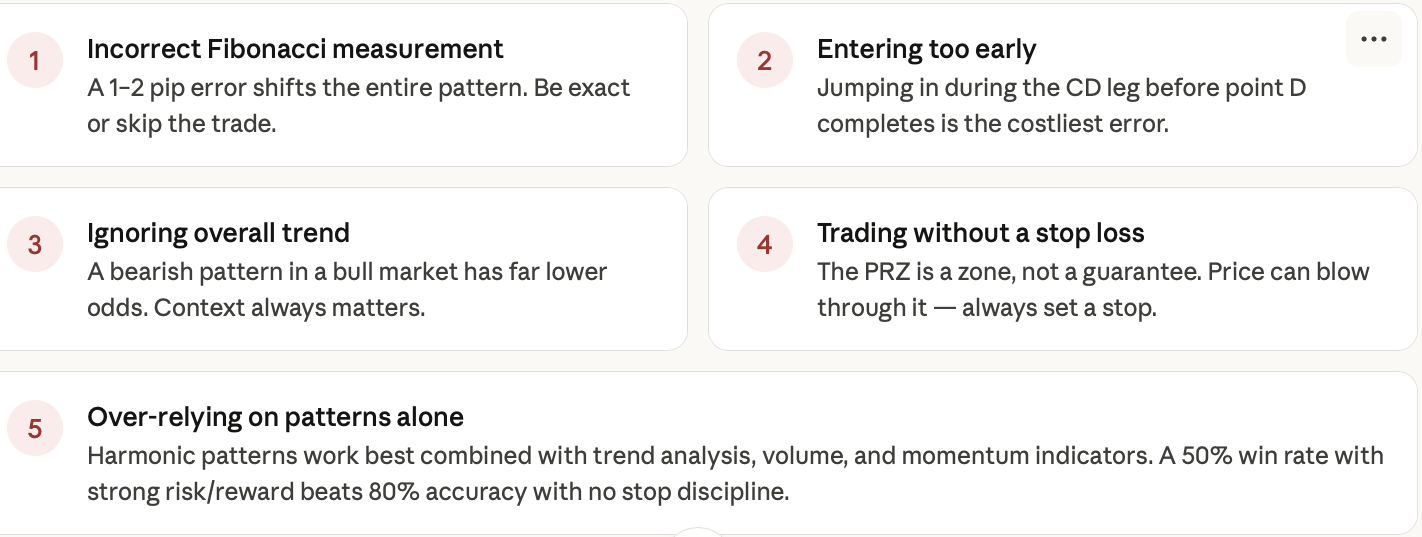
Task: Select the 'Ignoring overall trend' heading
Action: (x=218, y=233)
